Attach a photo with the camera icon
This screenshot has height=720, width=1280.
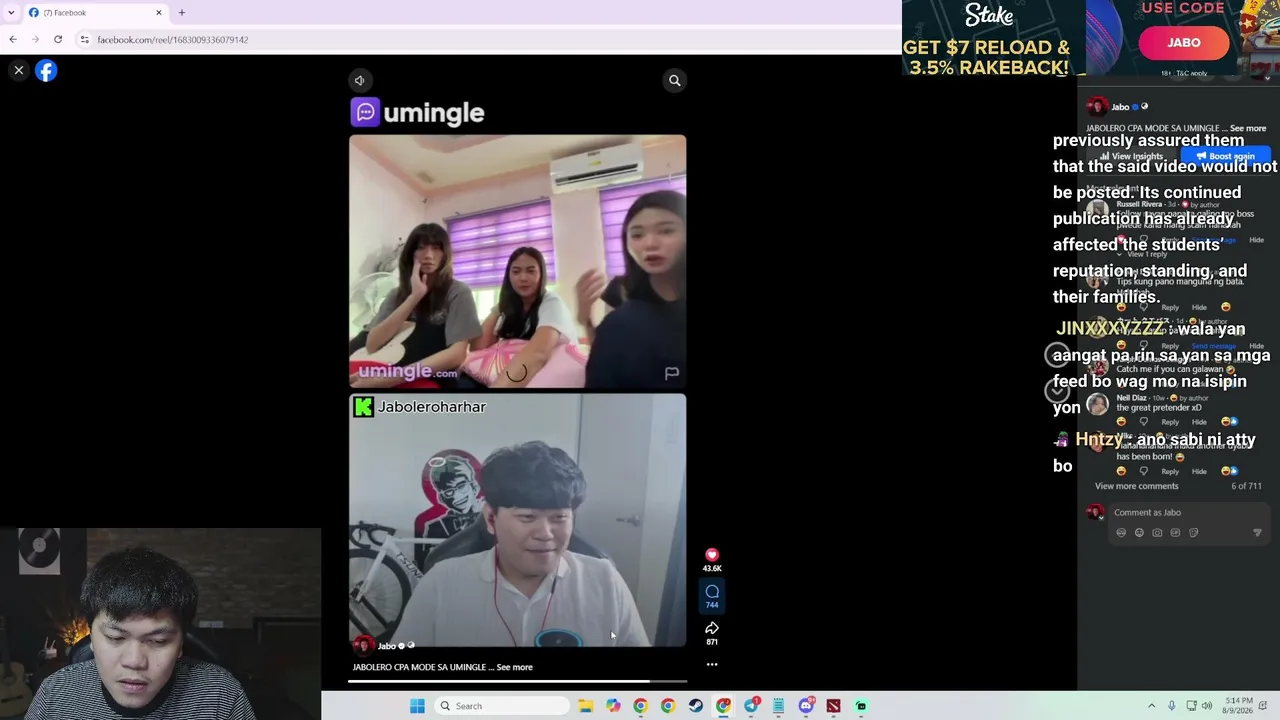point(1157,533)
